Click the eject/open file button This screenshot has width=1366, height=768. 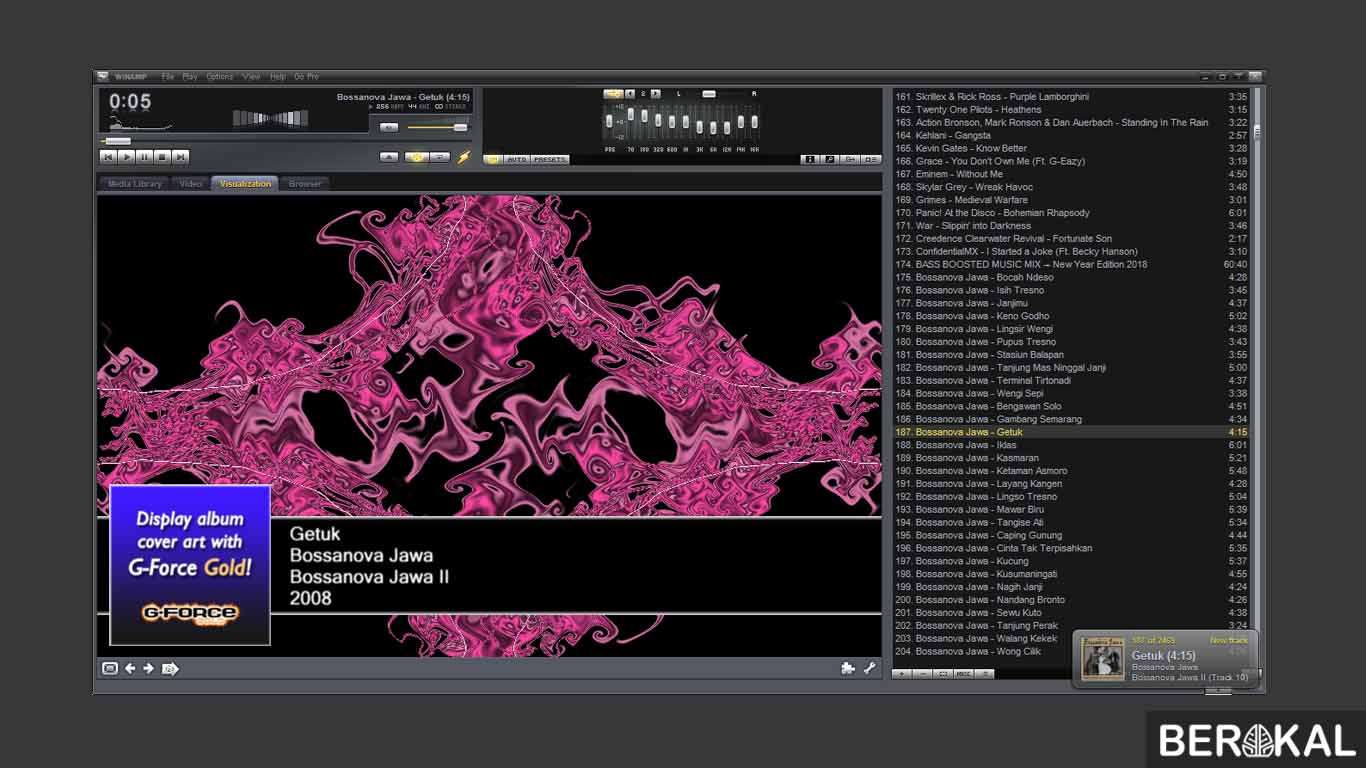(389, 157)
